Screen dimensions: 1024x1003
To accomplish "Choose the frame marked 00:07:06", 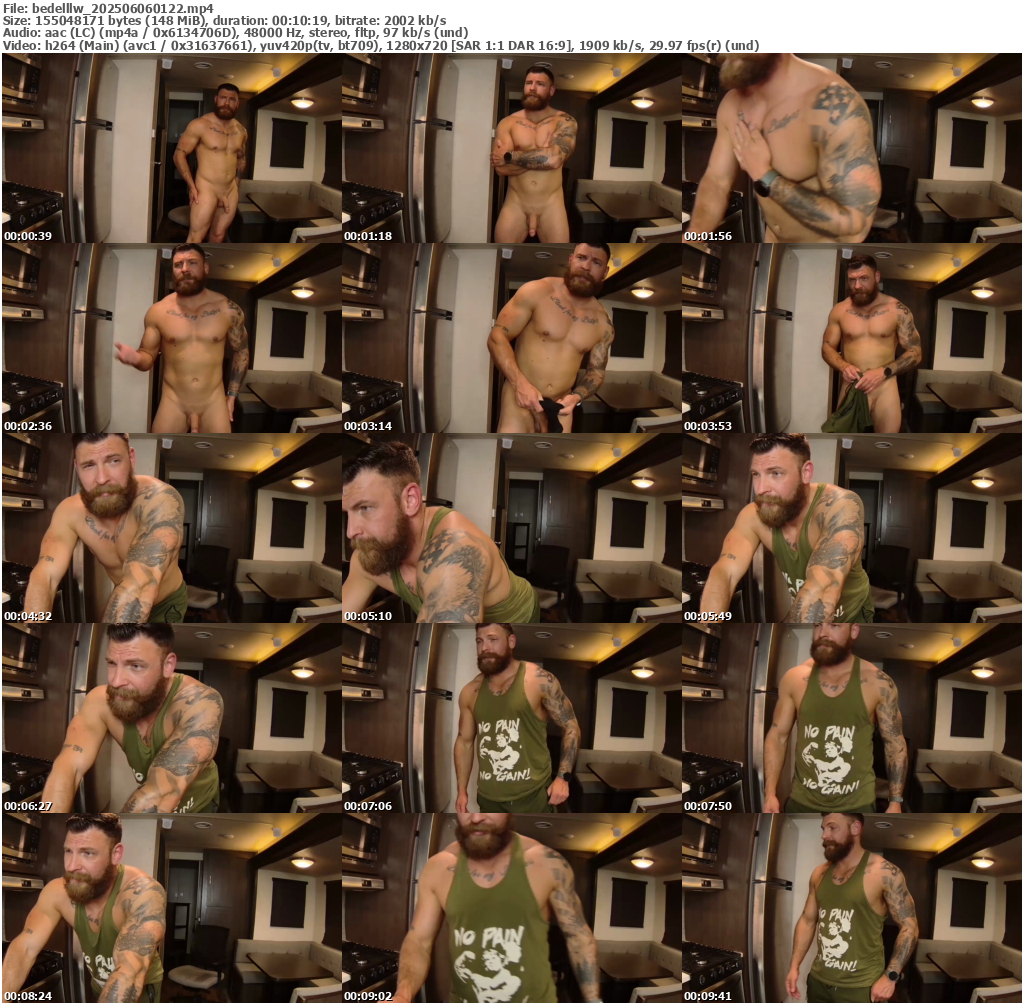I will pyautogui.click(x=511, y=718).
